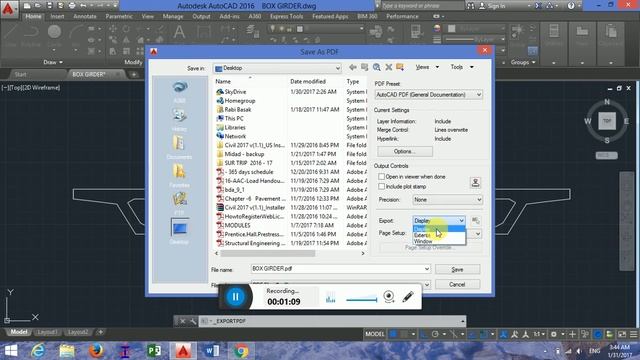Click customization hamburger icon in status bar

(633, 334)
